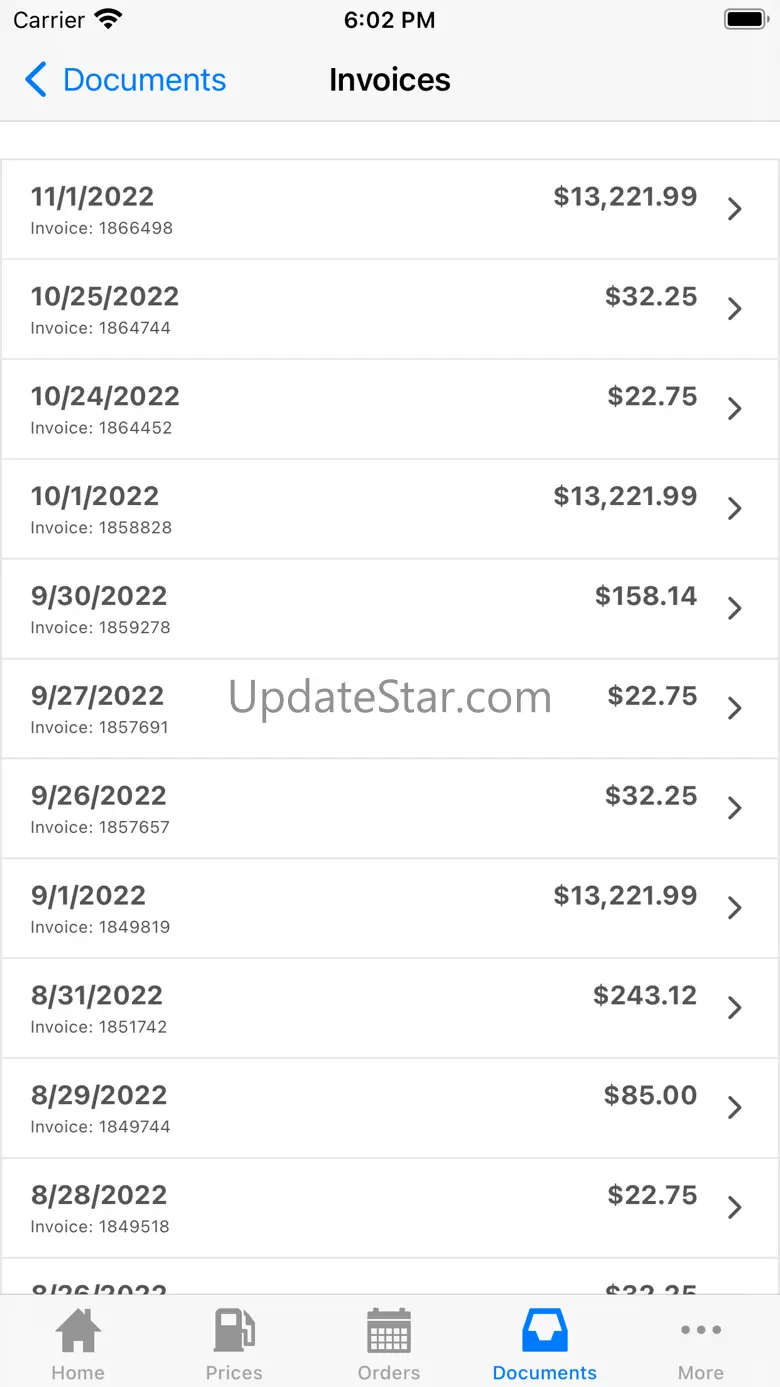780x1387 pixels.
Task: Switch to the Orders tab label
Action: [389, 1373]
